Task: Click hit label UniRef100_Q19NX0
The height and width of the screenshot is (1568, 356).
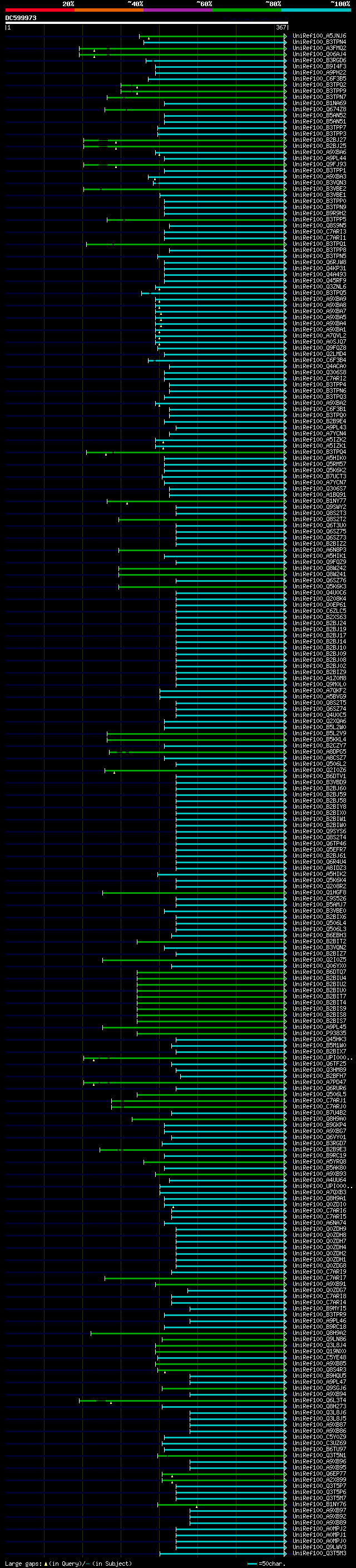Action: click(x=319, y=1351)
